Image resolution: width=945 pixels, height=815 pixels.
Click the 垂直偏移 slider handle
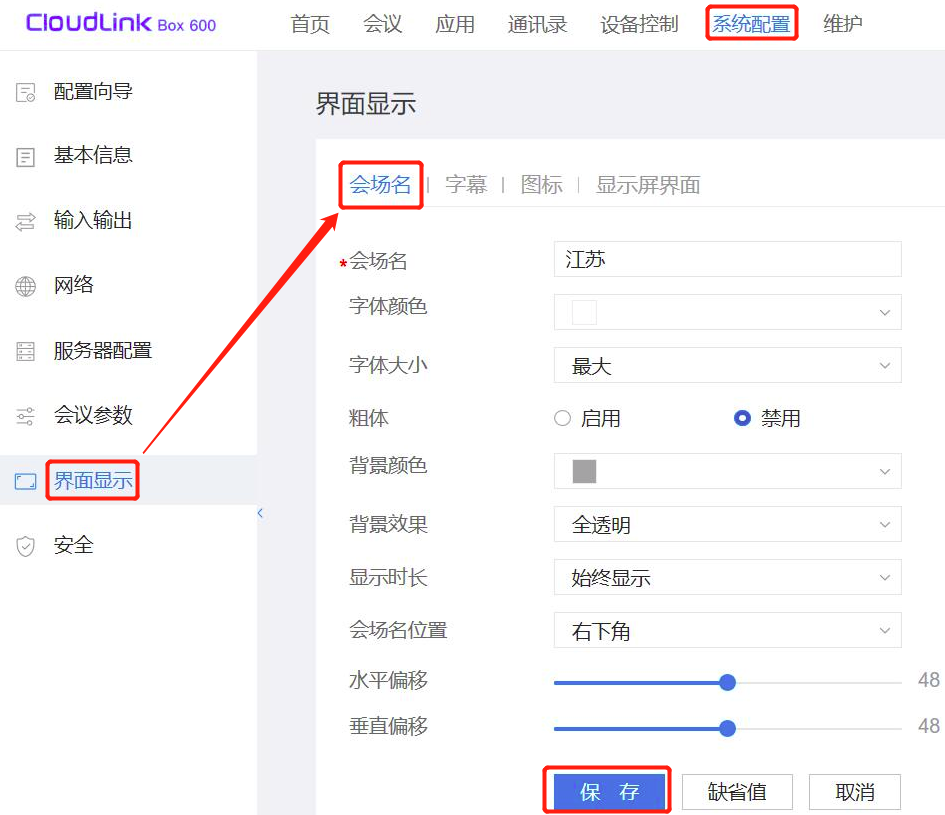pos(727,728)
